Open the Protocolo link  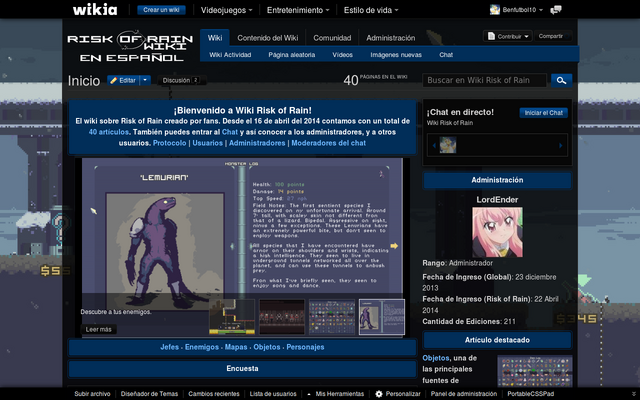coord(169,143)
